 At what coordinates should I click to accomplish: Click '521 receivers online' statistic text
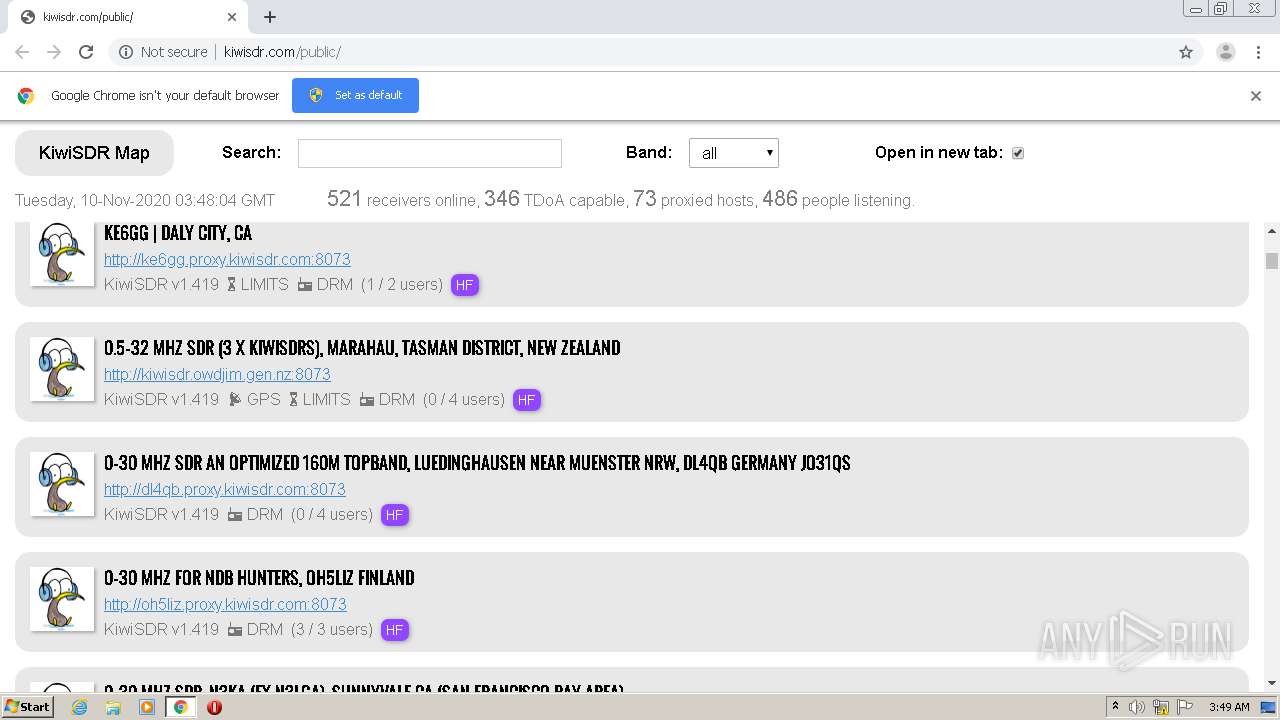point(402,199)
